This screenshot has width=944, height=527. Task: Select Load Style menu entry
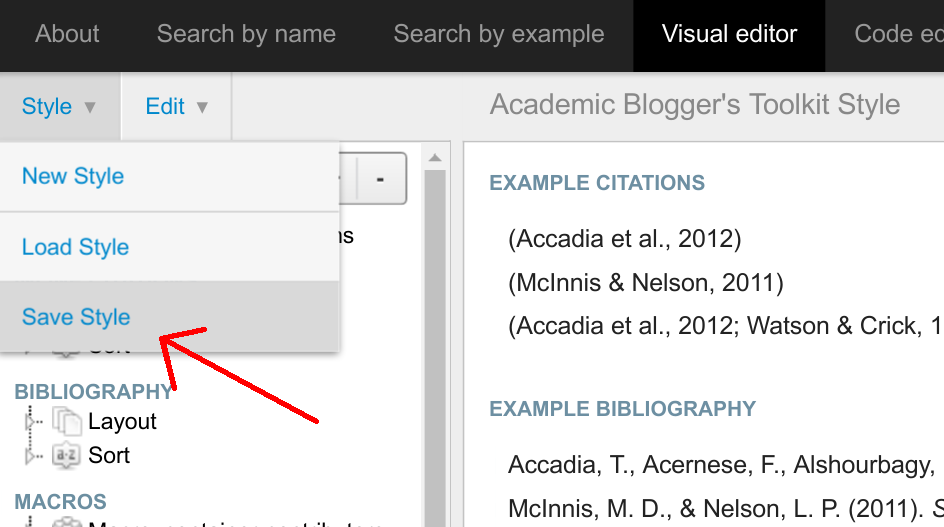point(76,247)
